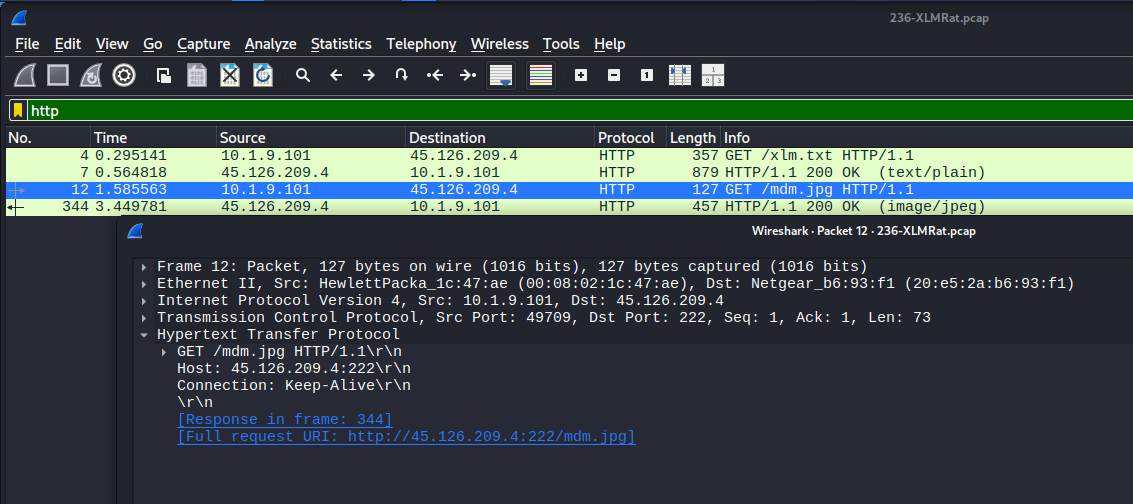This screenshot has width=1133, height=504.
Task: Open the Go menu
Action: (152, 44)
